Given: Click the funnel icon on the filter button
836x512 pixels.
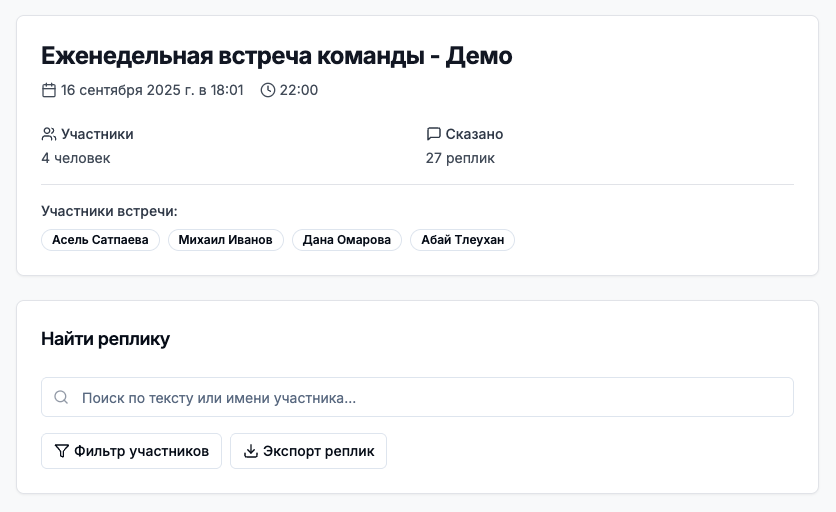Looking at the screenshot, I should [x=62, y=451].
